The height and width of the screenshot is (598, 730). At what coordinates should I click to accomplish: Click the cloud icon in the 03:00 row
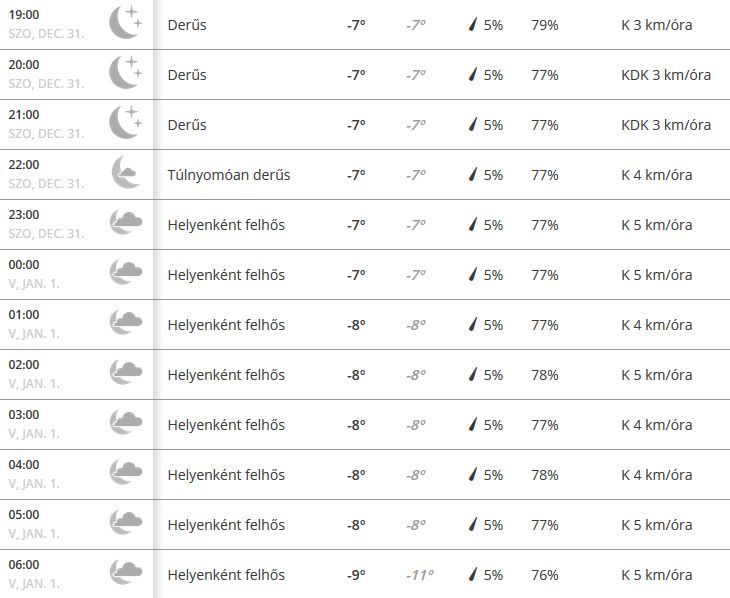[x=126, y=421]
